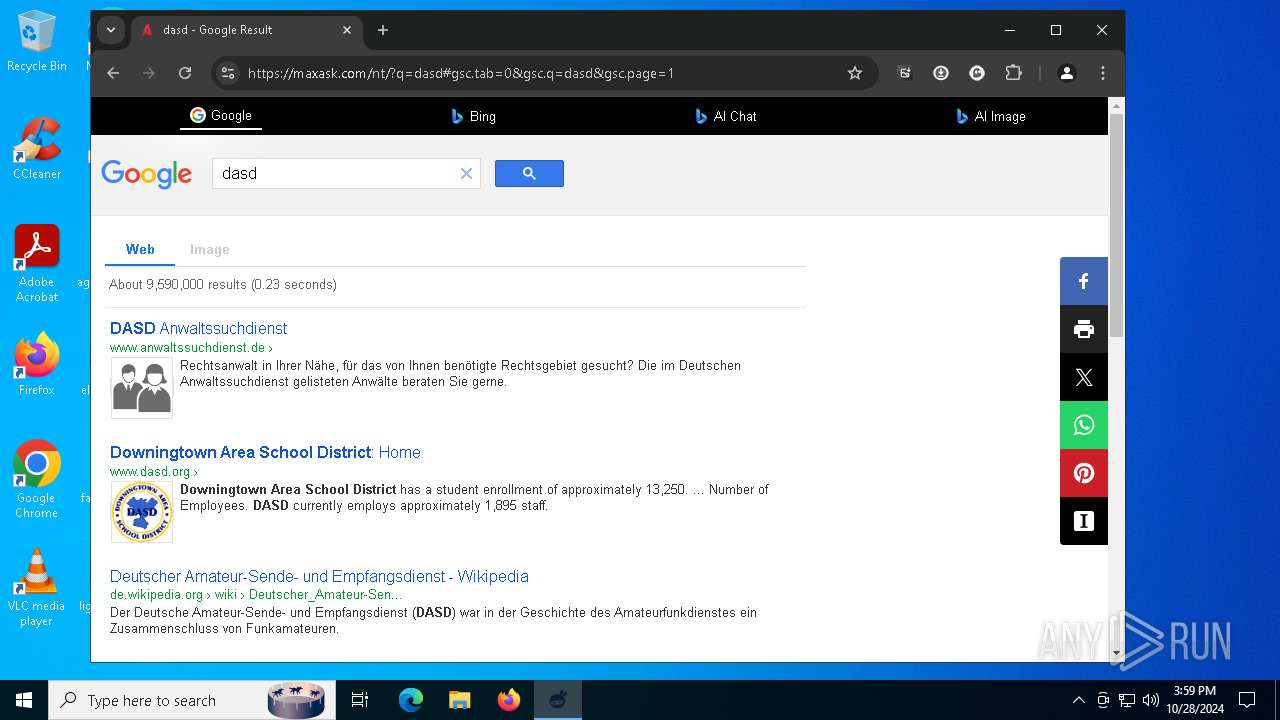This screenshot has width=1280, height=720.
Task: Click the Google logo
Action: point(146,174)
